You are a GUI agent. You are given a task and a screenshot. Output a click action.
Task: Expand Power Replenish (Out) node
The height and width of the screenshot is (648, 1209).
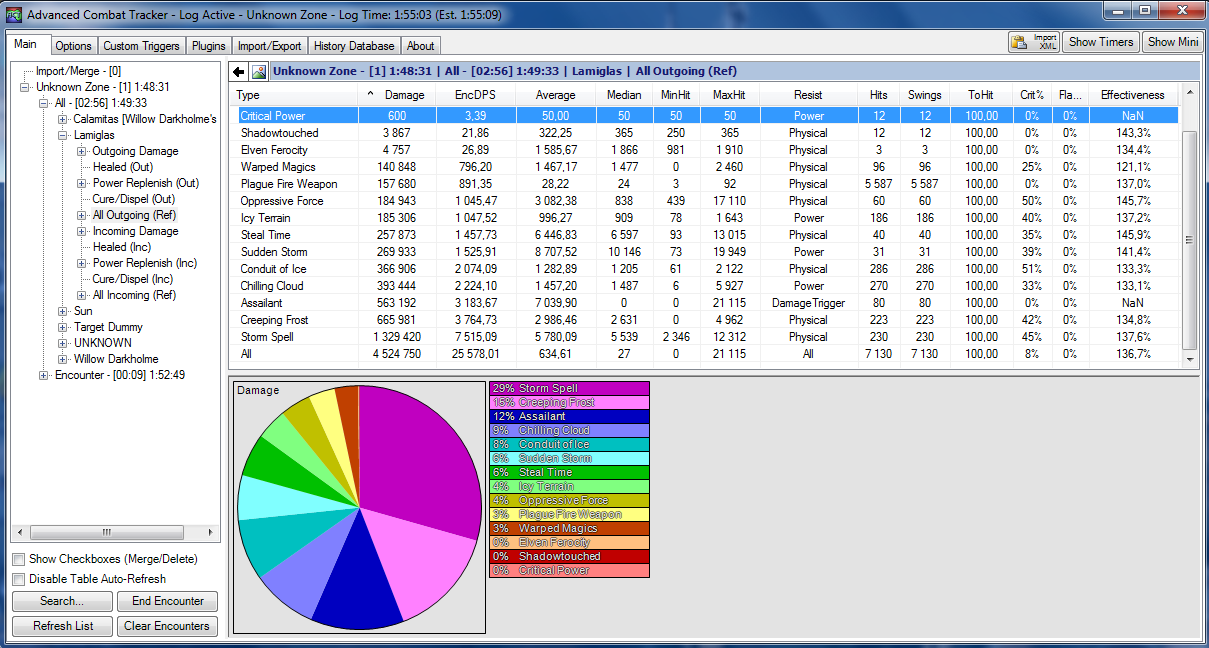[x=82, y=183]
